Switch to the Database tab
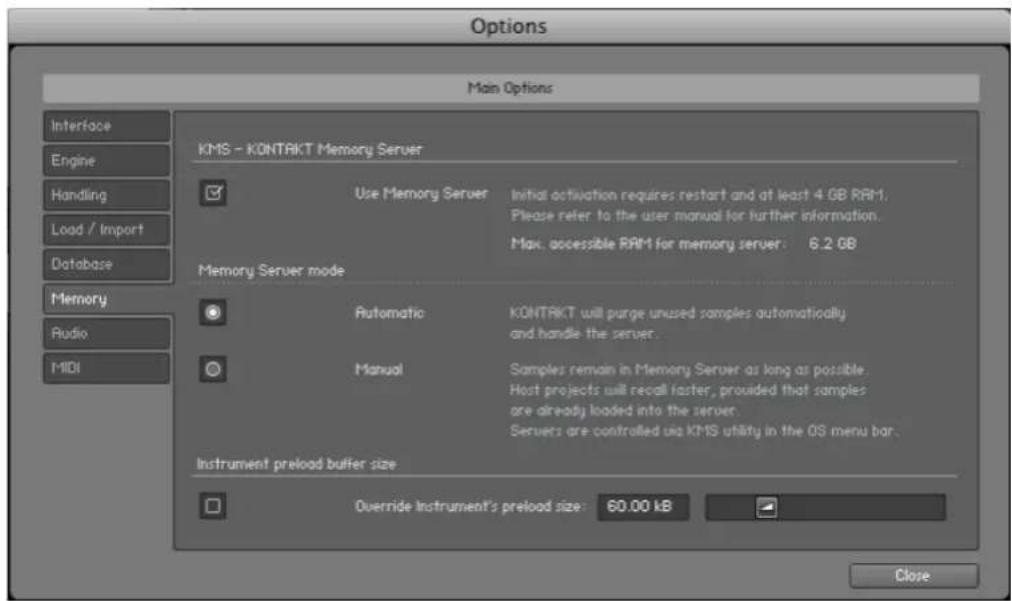Image resolution: width=1012 pixels, height=601 pixels. point(106,265)
